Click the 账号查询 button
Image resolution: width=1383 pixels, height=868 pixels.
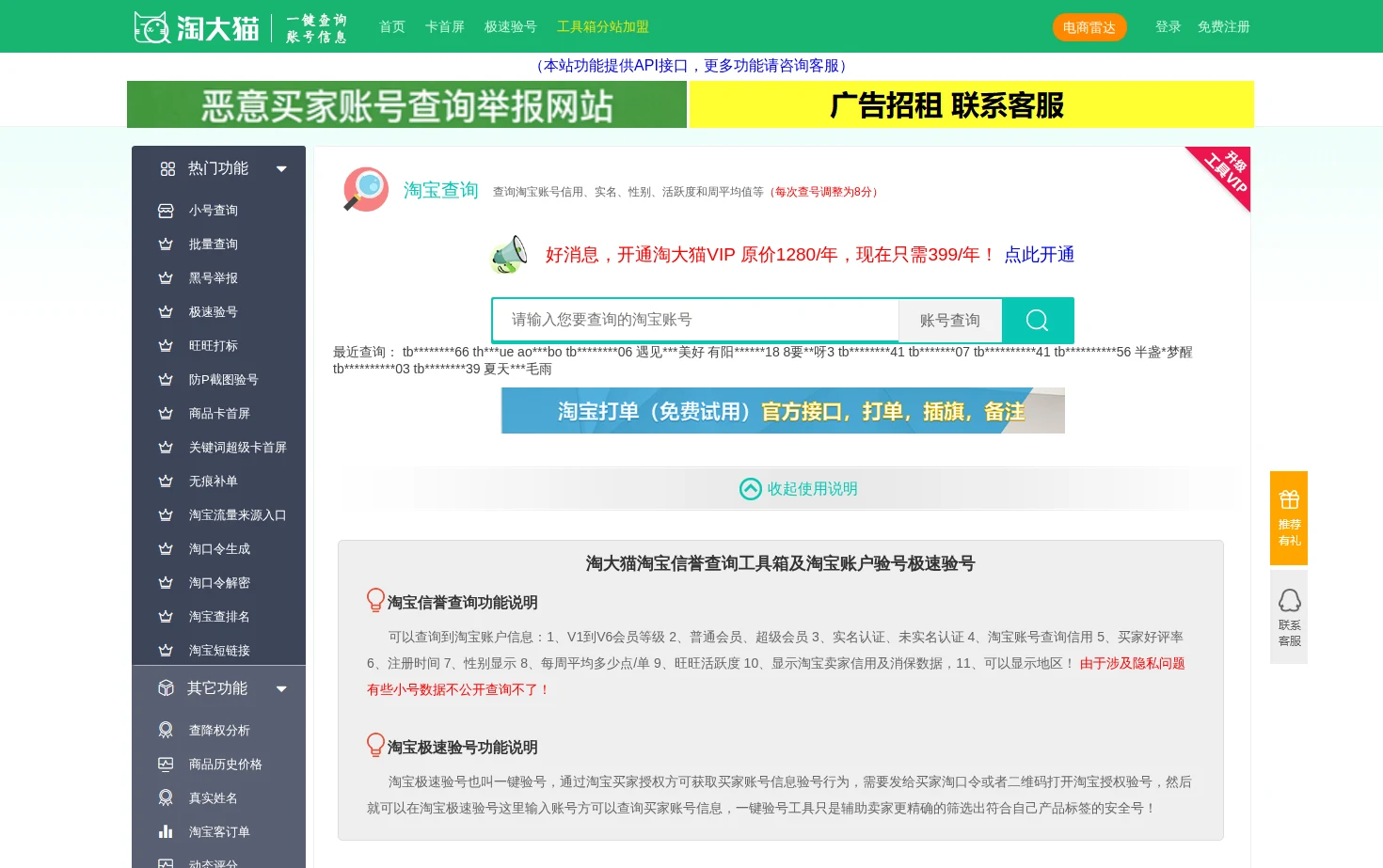coord(950,321)
